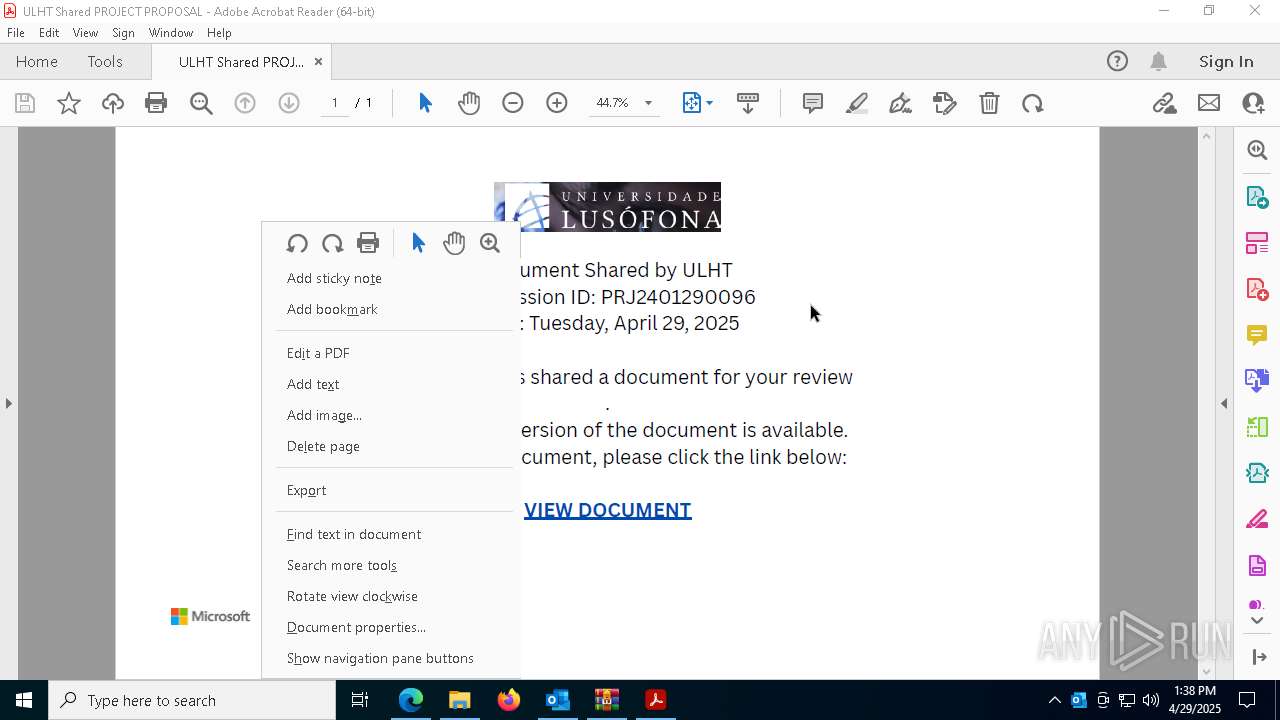Viewport: 1280px width, 720px height.
Task: Click the Sign In button
Action: pyautogui.click(x=1226, y=61)
